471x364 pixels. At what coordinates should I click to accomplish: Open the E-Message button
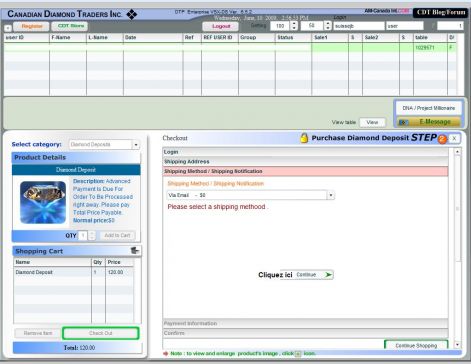coord(429,122)
